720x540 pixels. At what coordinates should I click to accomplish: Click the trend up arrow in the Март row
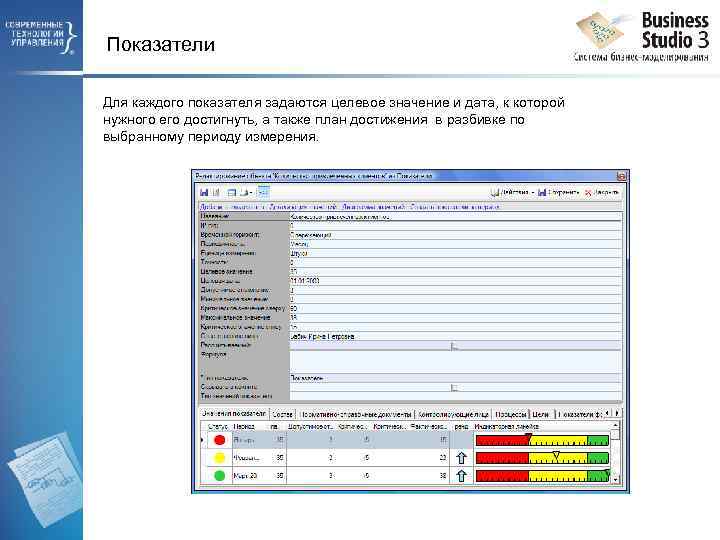point(461,476)
